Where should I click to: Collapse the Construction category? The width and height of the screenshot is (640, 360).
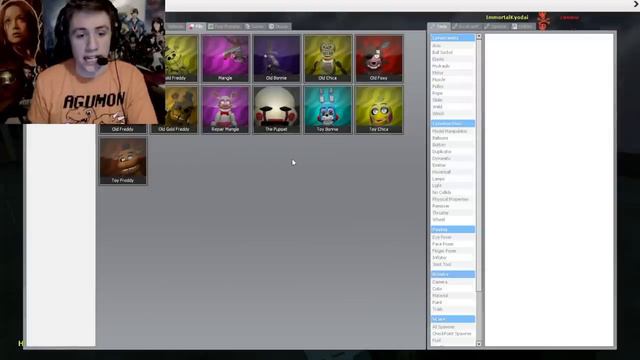453,123
